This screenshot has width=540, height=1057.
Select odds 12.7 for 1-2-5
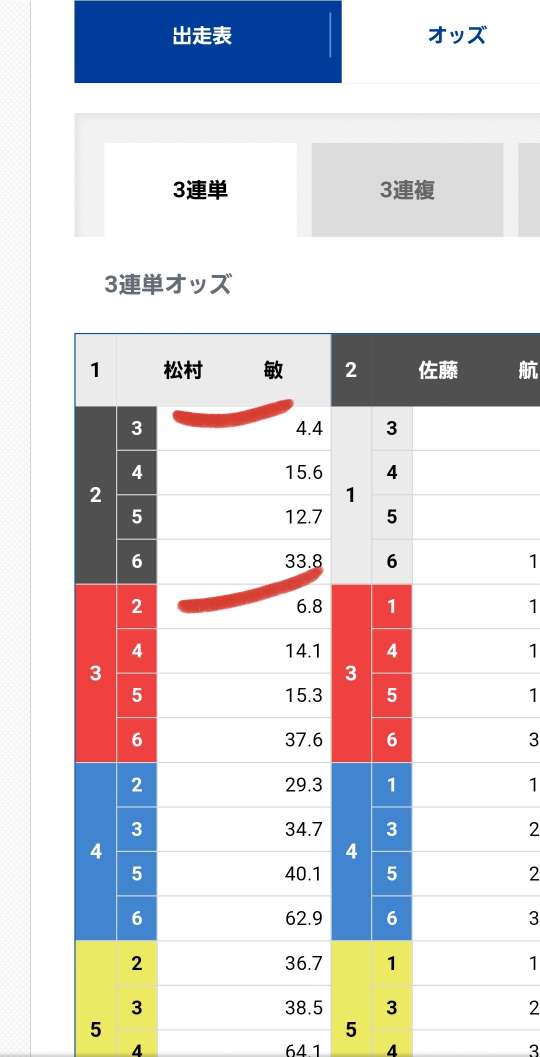tap(243, 518)
